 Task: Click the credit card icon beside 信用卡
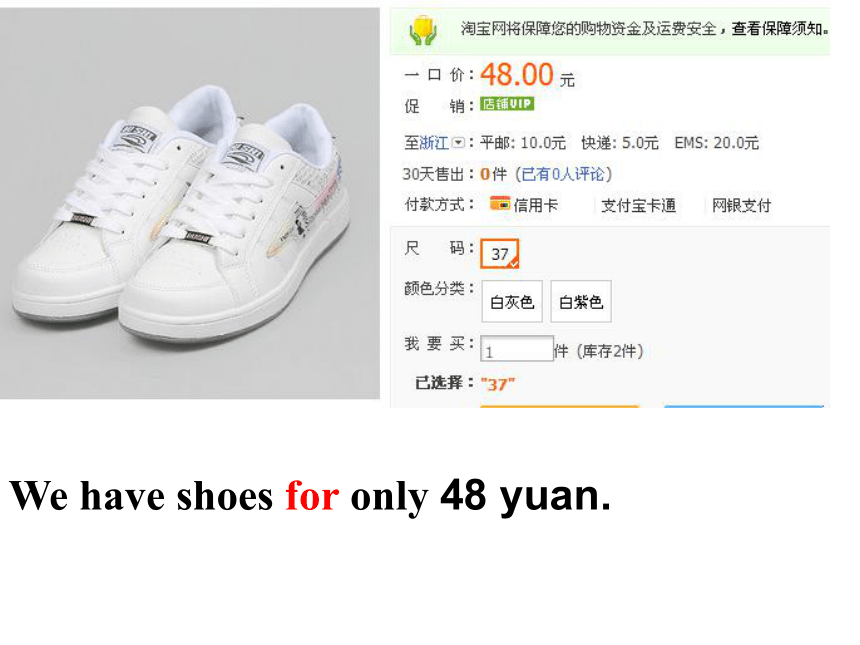500,203
